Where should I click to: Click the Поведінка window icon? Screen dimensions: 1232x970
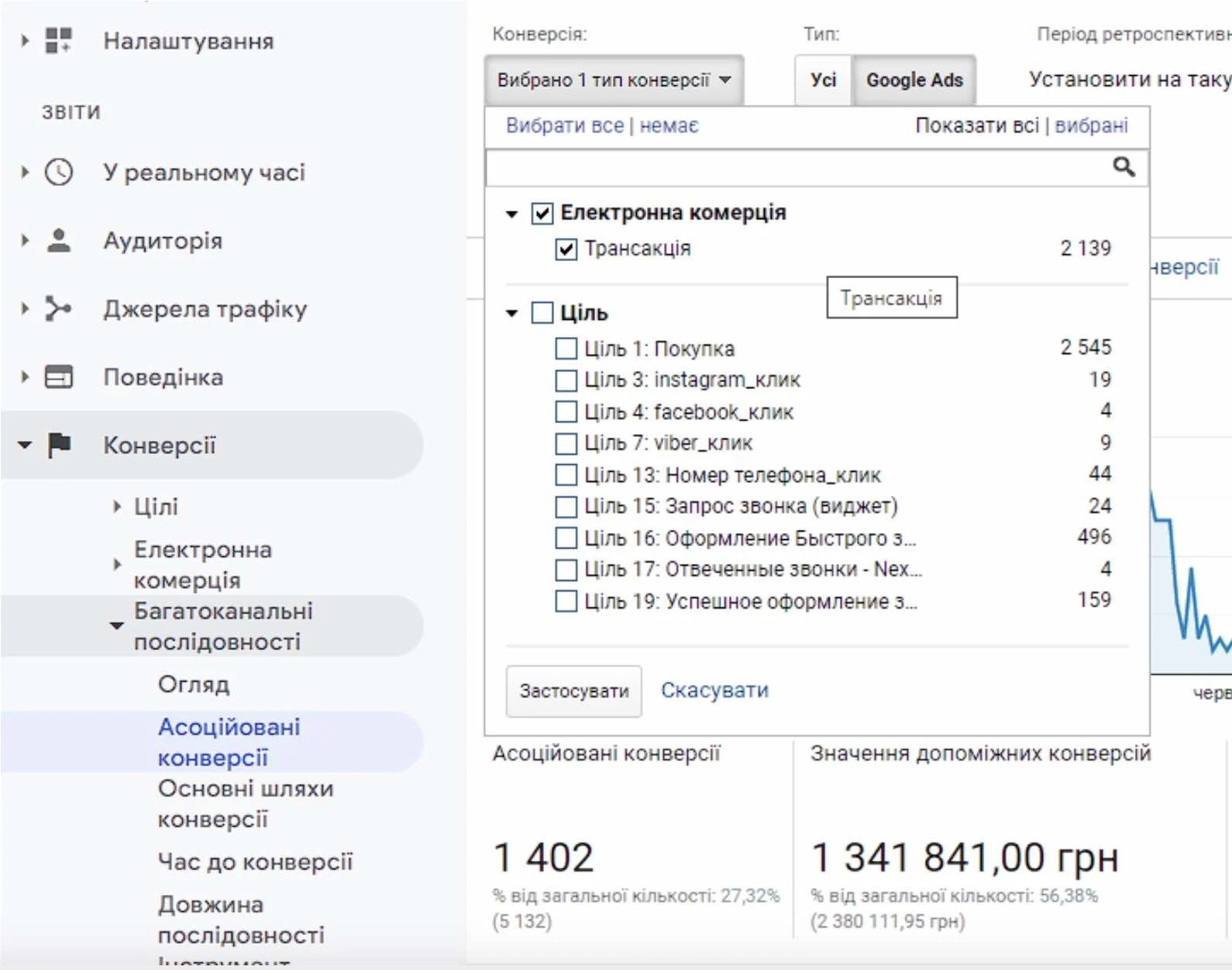click(x=59, y=377)
